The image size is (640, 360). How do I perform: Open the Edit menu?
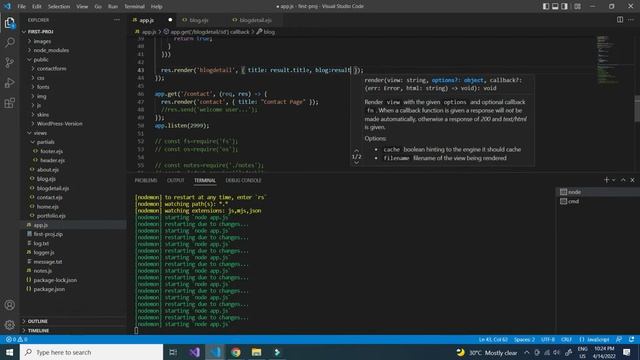click(37, 7)
